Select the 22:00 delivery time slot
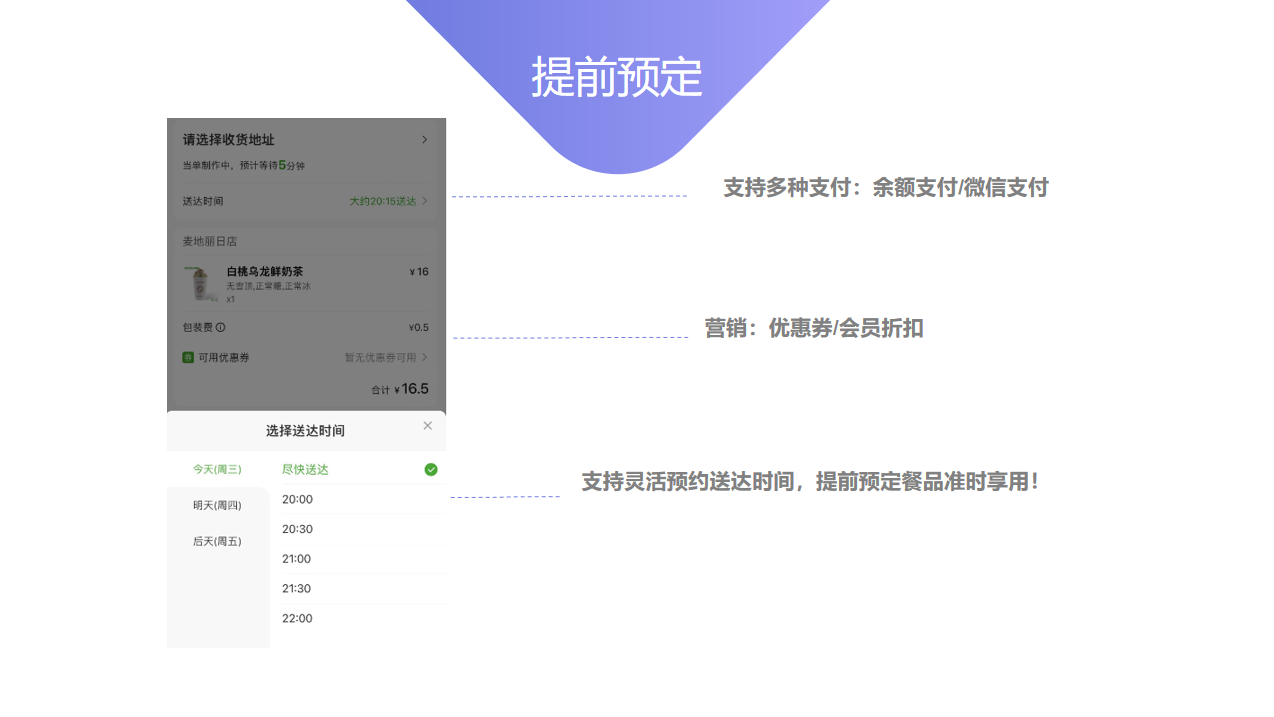Viewport: 1274px width, 717px height. click(x=297, y=619)
